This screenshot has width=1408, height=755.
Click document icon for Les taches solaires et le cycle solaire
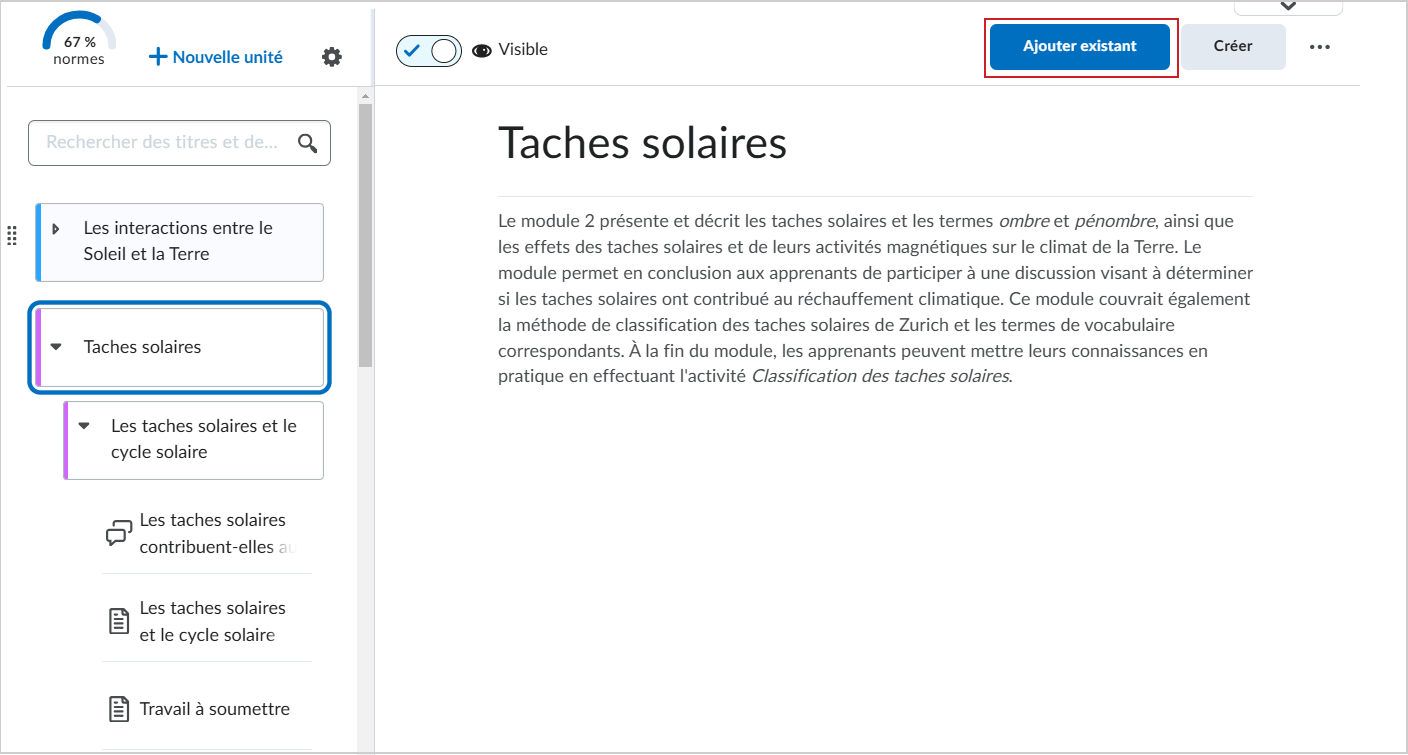coord(119,621)
